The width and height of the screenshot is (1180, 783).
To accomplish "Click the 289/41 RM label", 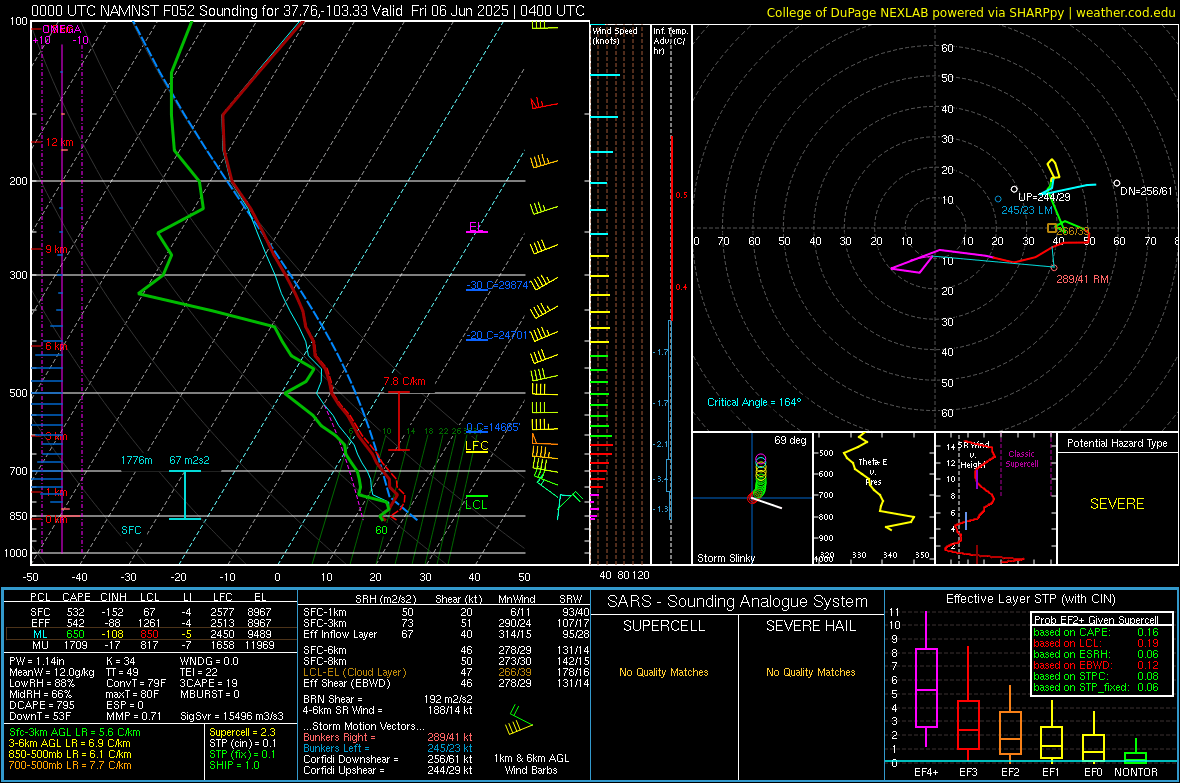I will [x=1082, y=279].
